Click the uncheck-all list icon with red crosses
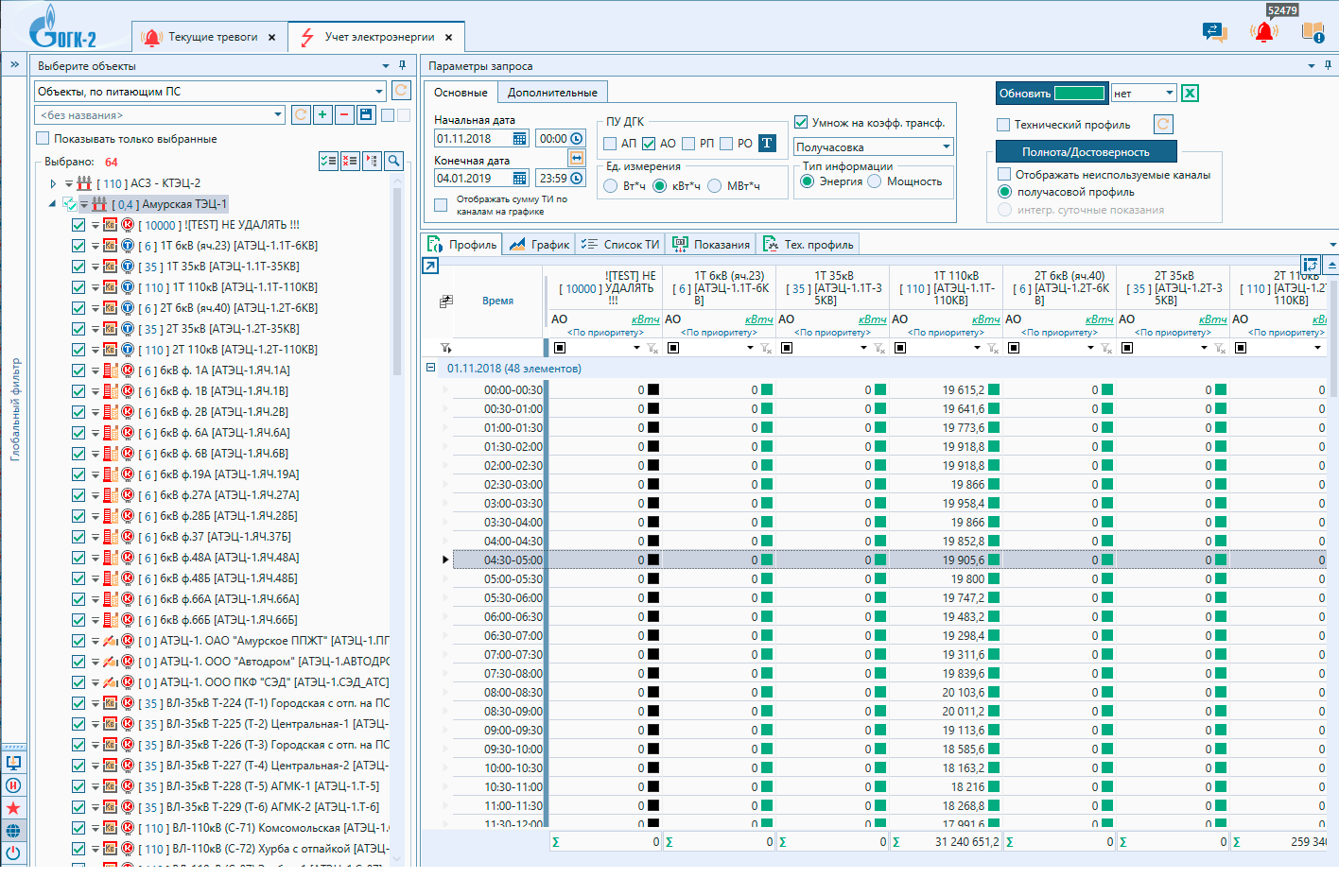 [350, 161]
